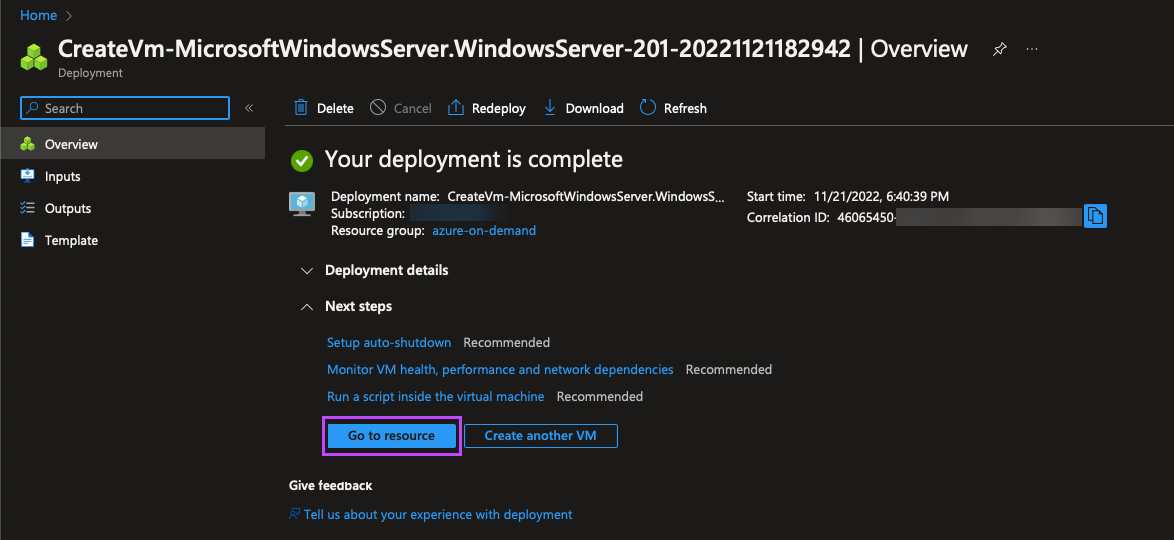Click the Delete trash icon
The width and height of the screenshot is (1174, 540).
pos(301,108)
